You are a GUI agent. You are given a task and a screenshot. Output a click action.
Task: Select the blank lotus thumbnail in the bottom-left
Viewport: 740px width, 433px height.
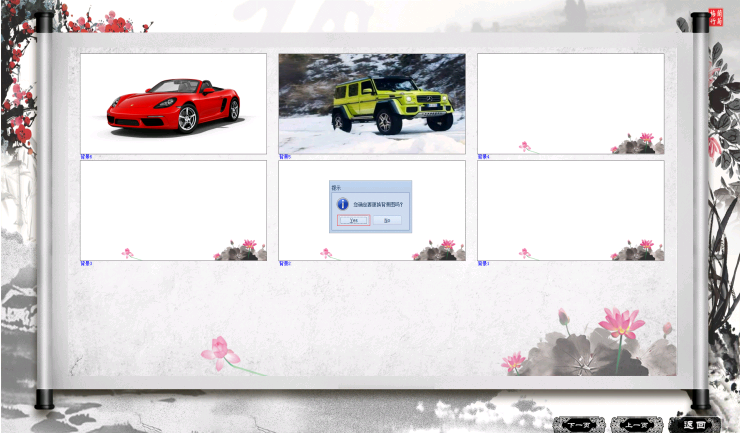(x=173, y=210)
